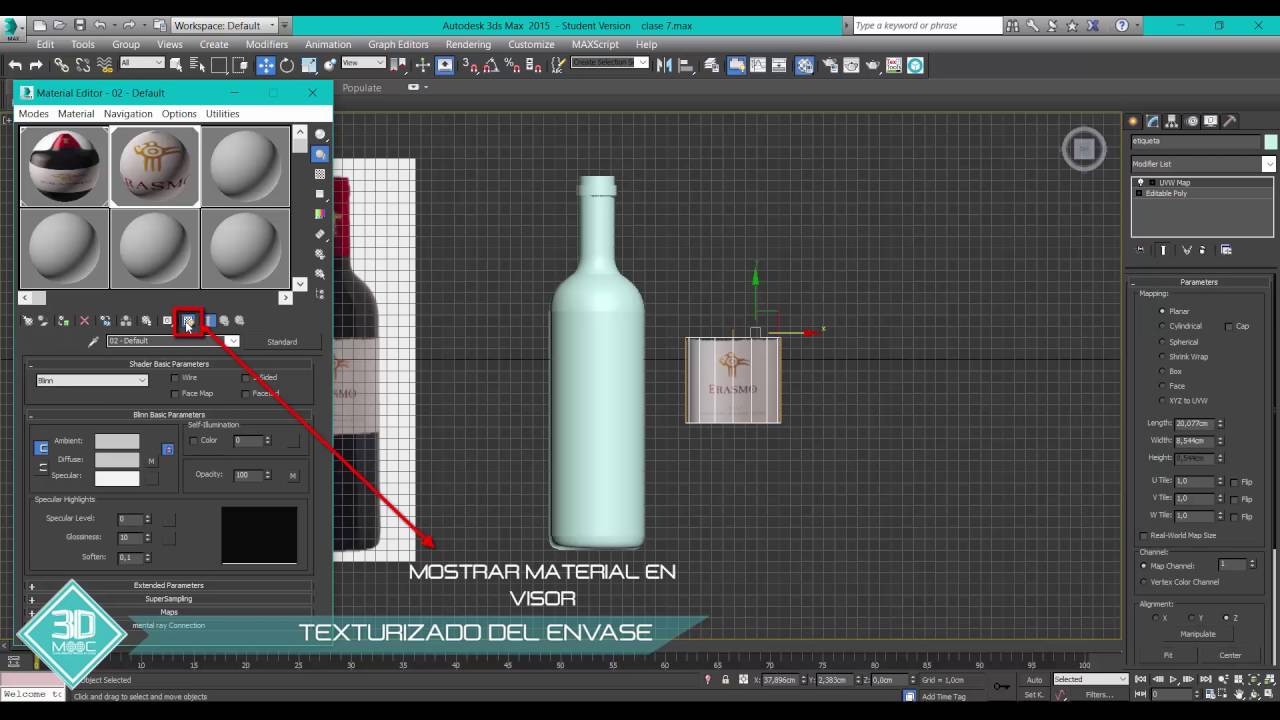Open reference coordinate View dropdown
Image resolution: width=1280 pixels, height=720 pixels.
point(363,63)
